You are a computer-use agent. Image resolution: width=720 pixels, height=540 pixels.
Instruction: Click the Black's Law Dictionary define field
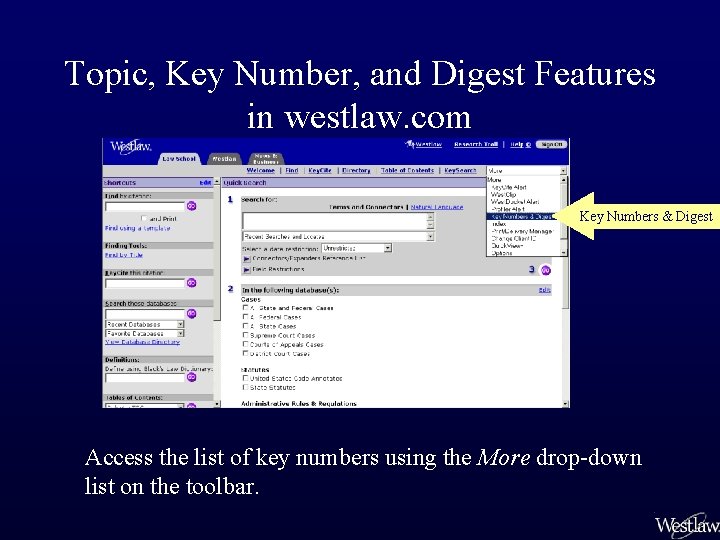click(x=145, y=377)
